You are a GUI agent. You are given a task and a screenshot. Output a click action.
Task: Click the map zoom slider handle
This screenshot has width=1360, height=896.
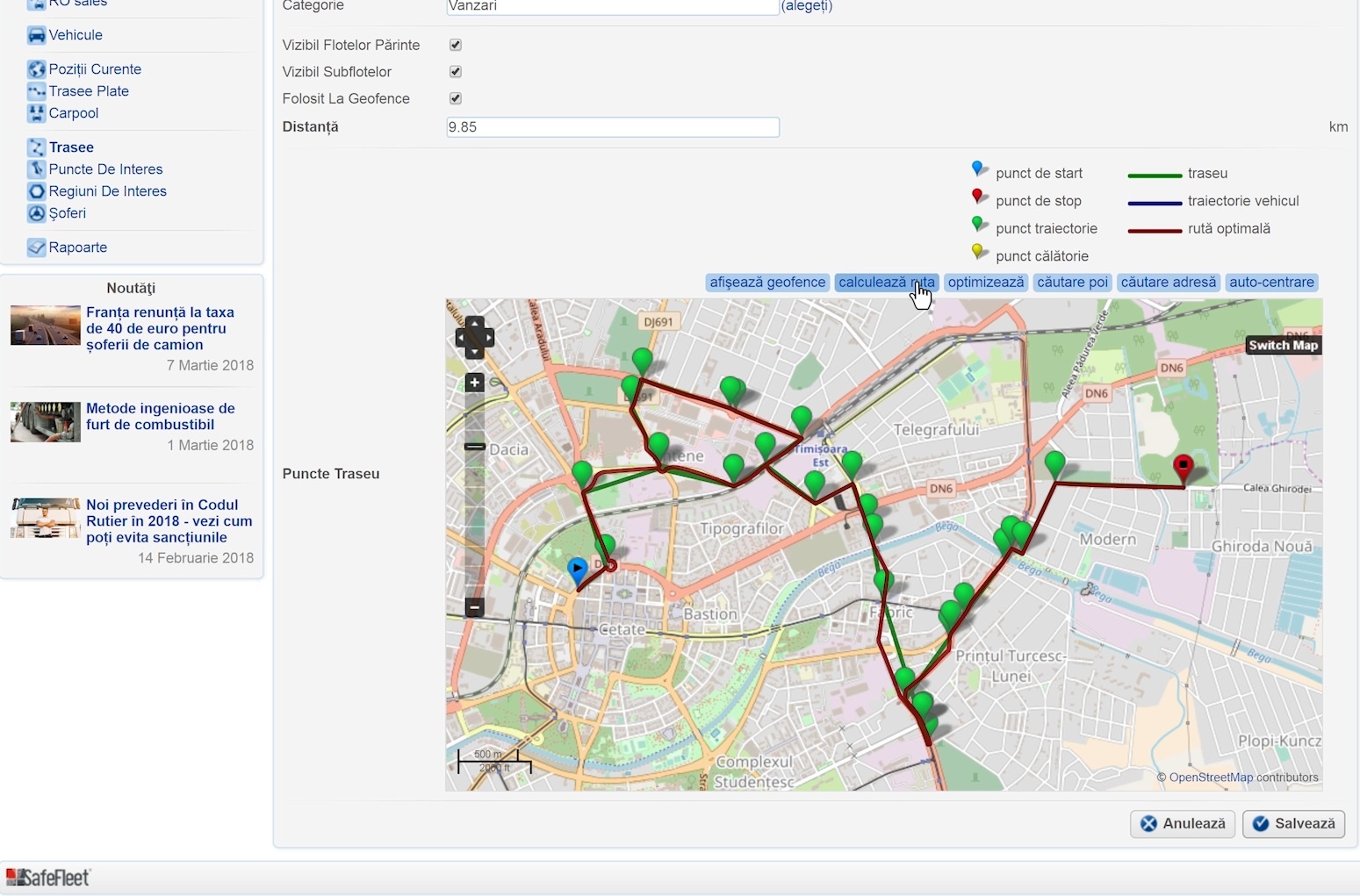point(474,447)
